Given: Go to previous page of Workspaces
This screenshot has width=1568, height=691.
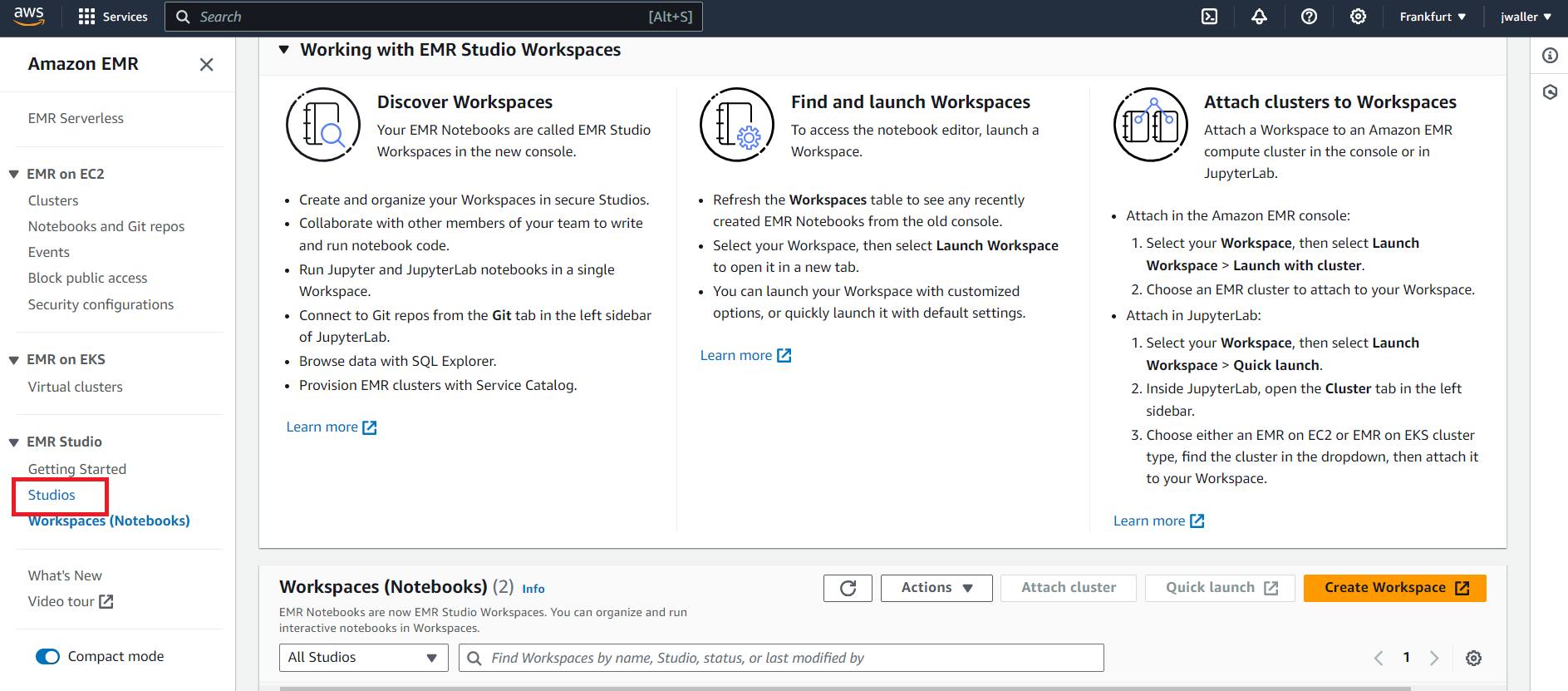Looking at the screenshot, I should click(x=1379, y=658).
